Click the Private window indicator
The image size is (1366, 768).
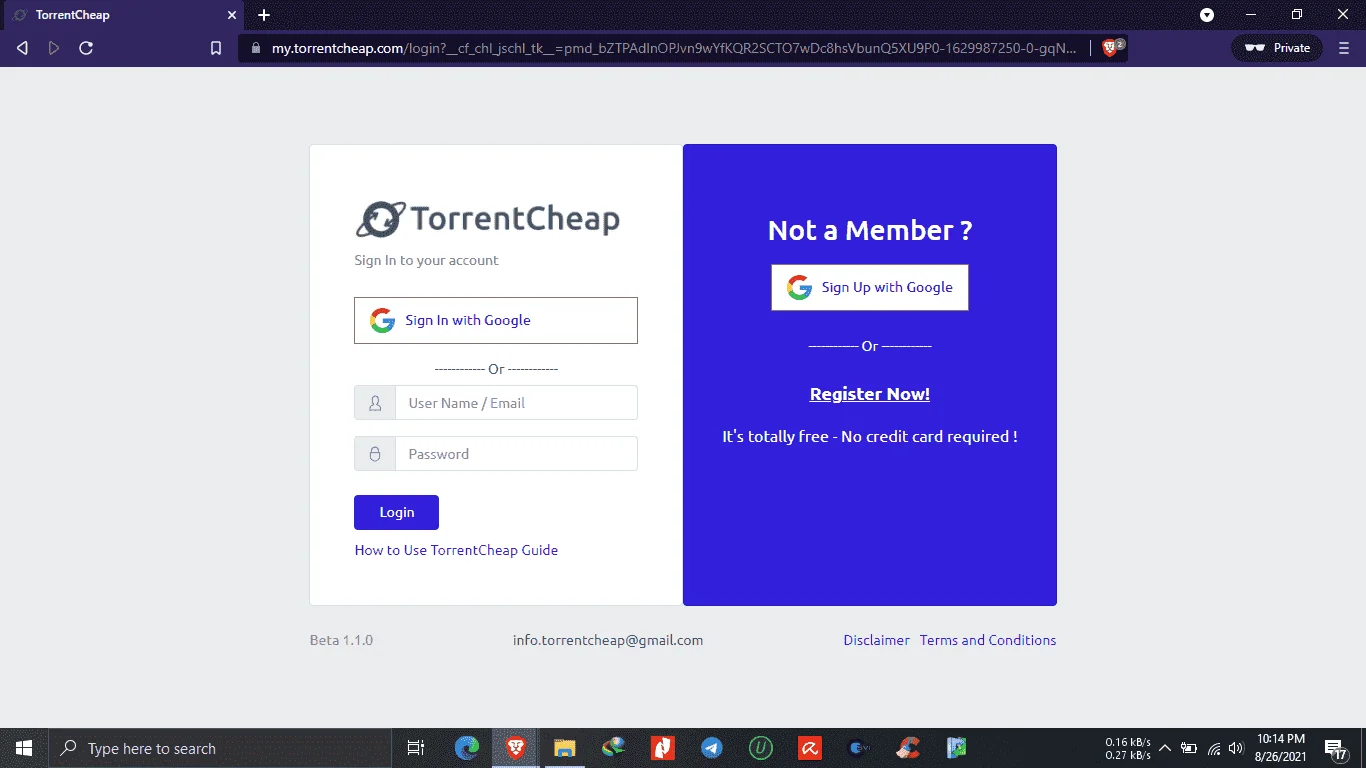tap(1277, 48)
